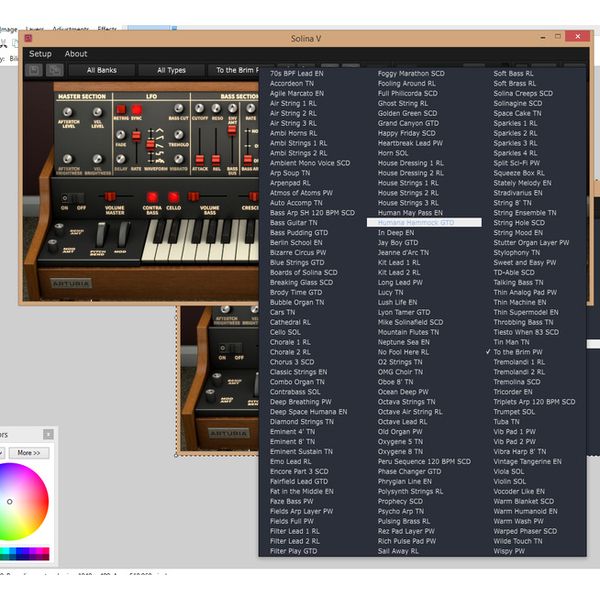
Task: Open the All Types dropdown
Action: pyautogui.click(x=171, y=70)
